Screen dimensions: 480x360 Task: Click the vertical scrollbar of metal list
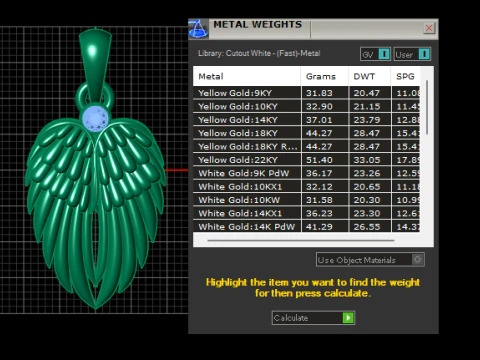(427, 107)
